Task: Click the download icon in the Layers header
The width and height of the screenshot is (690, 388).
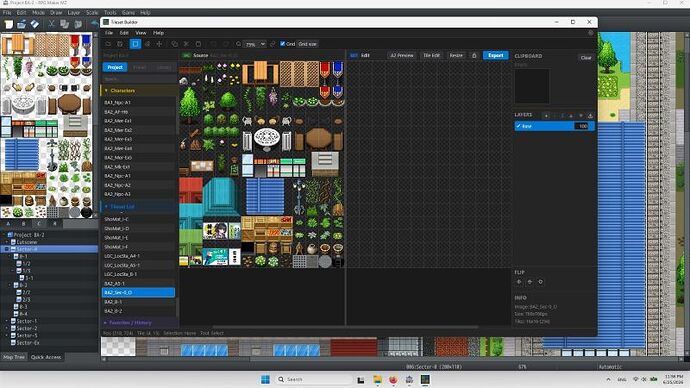Action: [x=590, y=116]
